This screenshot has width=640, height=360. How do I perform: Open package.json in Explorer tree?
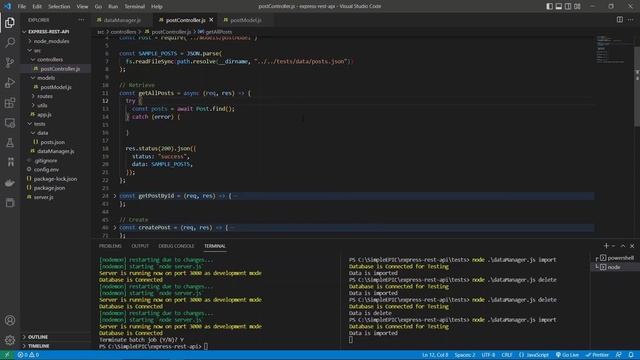pos(49,188)
